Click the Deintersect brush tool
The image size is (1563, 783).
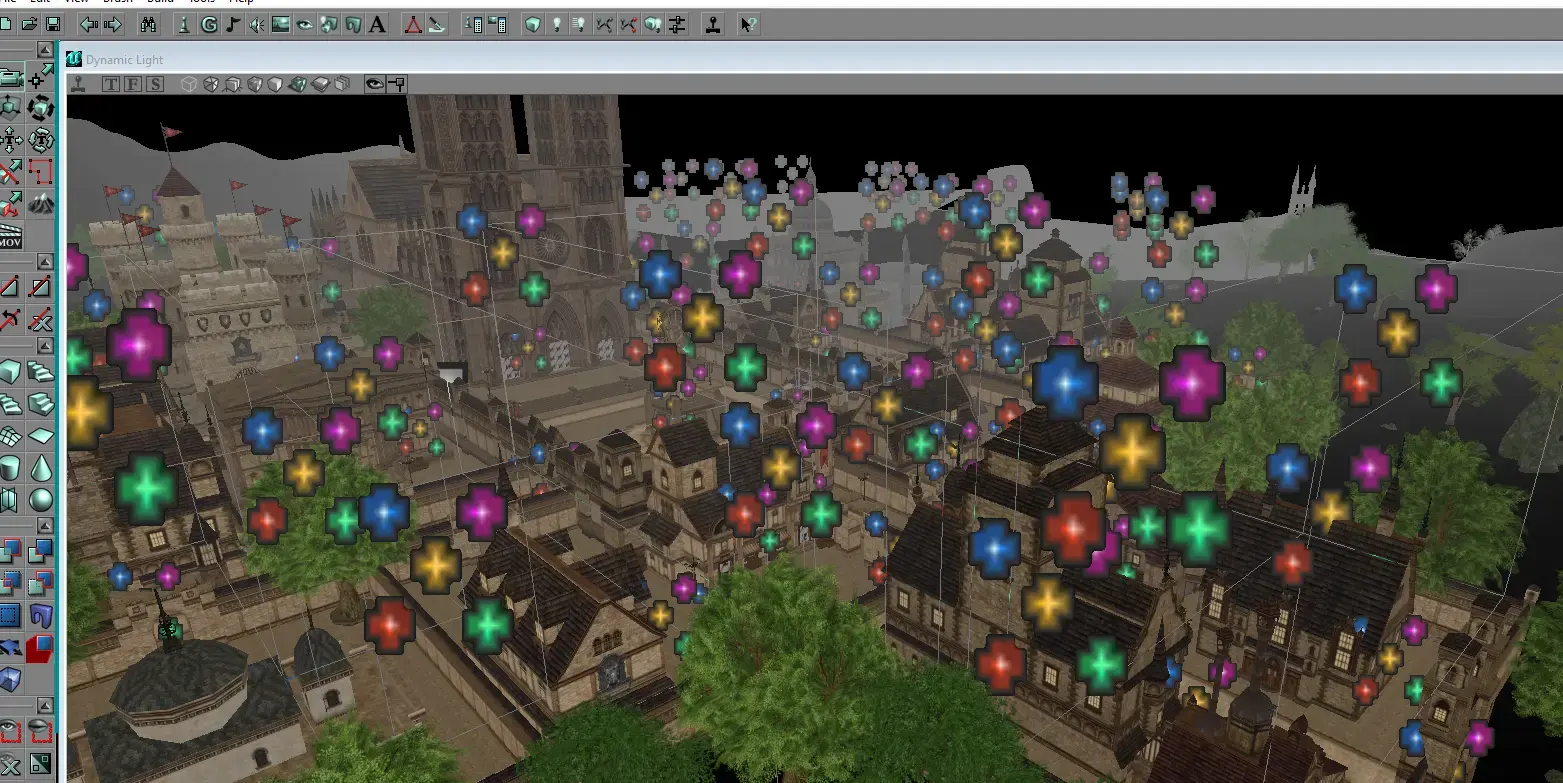pos(41,582)
